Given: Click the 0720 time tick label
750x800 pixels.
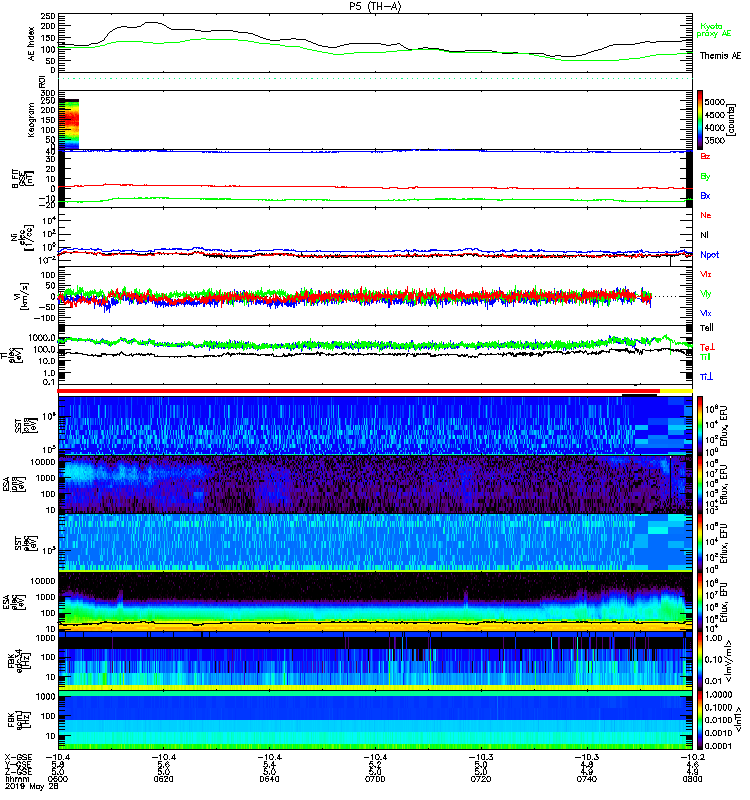Looking at the screenshot, I should click(x=481, y=779).
